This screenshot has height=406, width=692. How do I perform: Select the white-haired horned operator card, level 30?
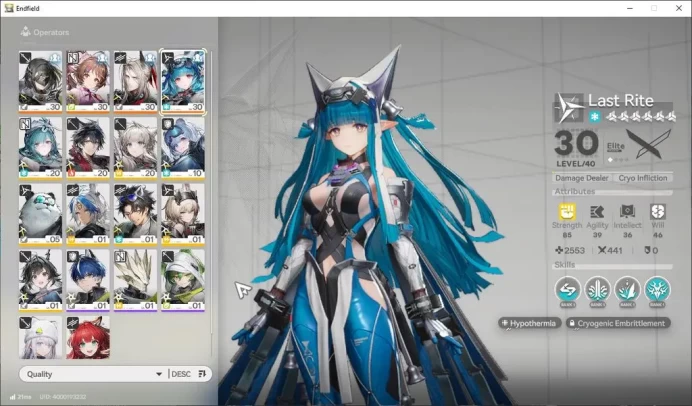coord(135,81)
